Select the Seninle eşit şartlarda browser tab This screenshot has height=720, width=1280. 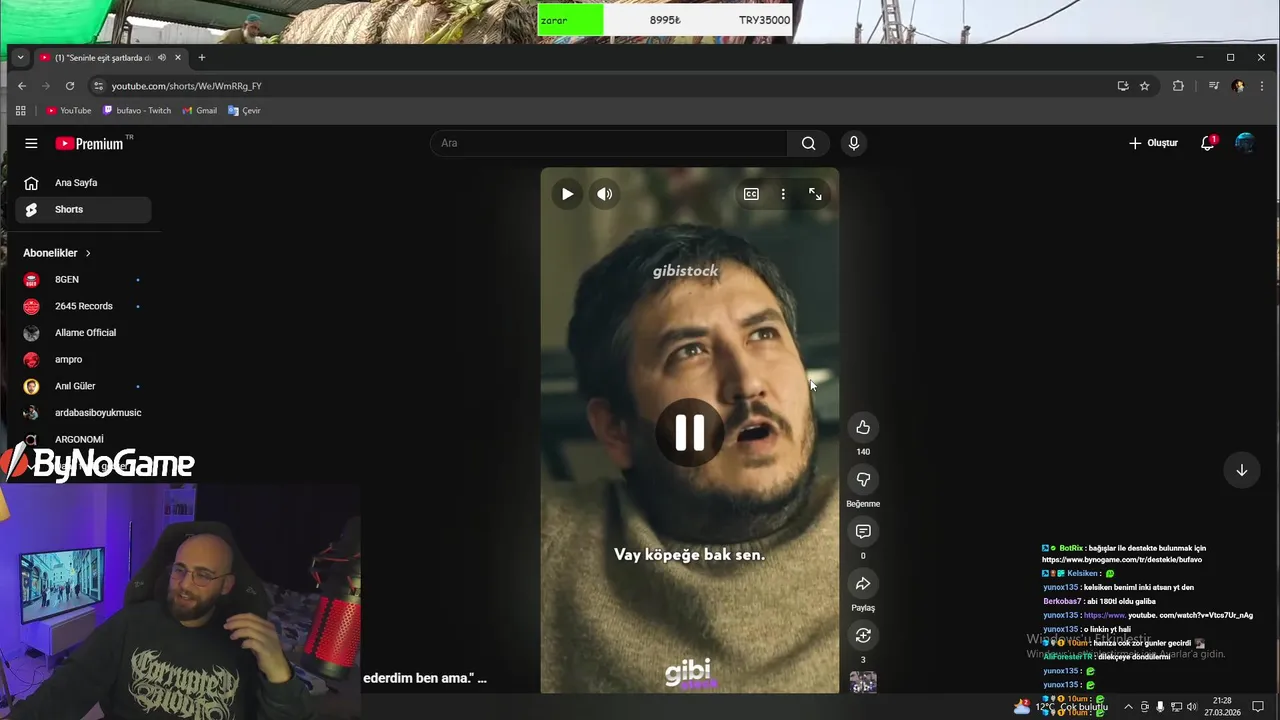pyautogui.click(x=110, y=57)
